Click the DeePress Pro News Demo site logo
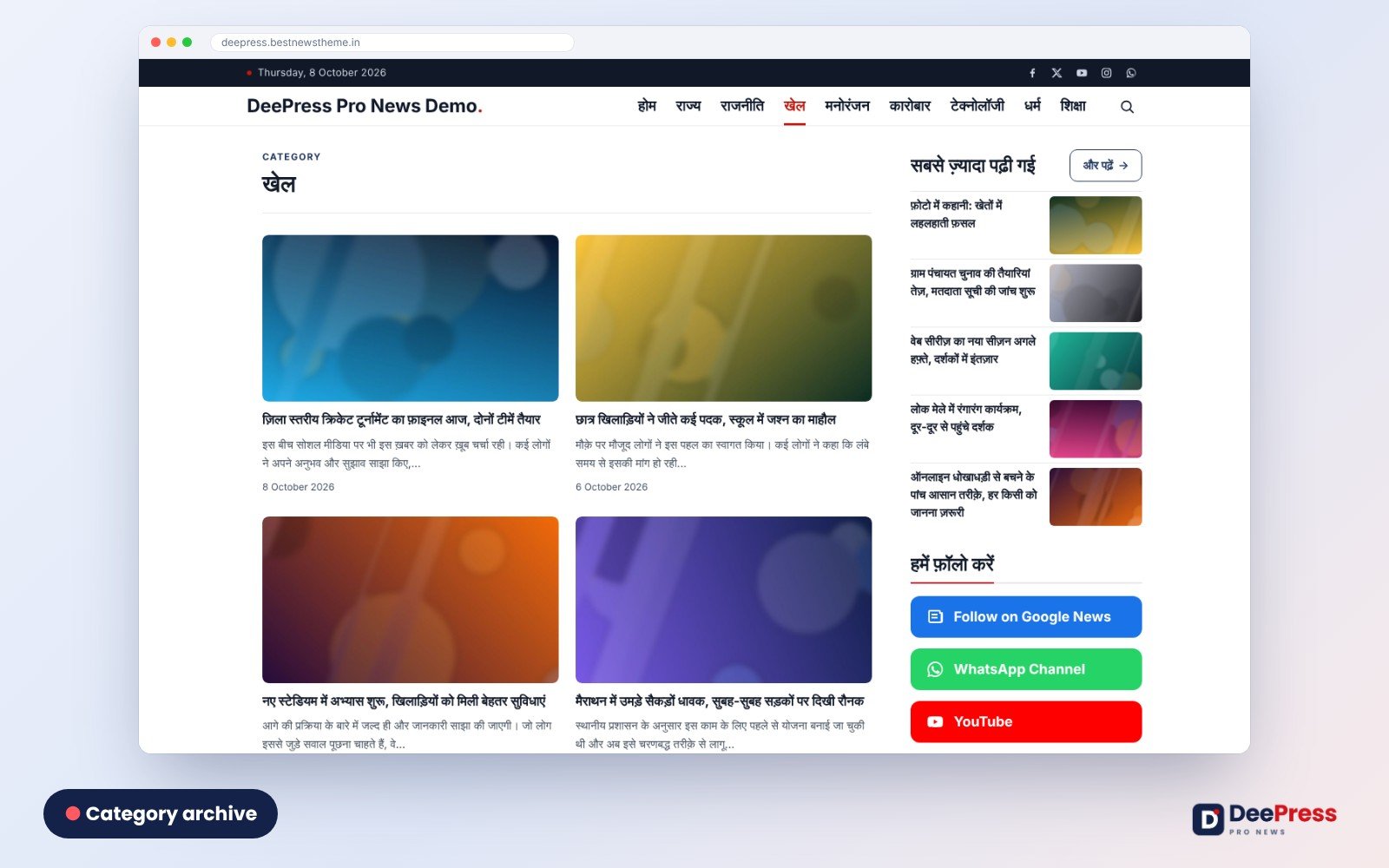1389x868 pixels. pyautogui.click(x=365, y=106)
